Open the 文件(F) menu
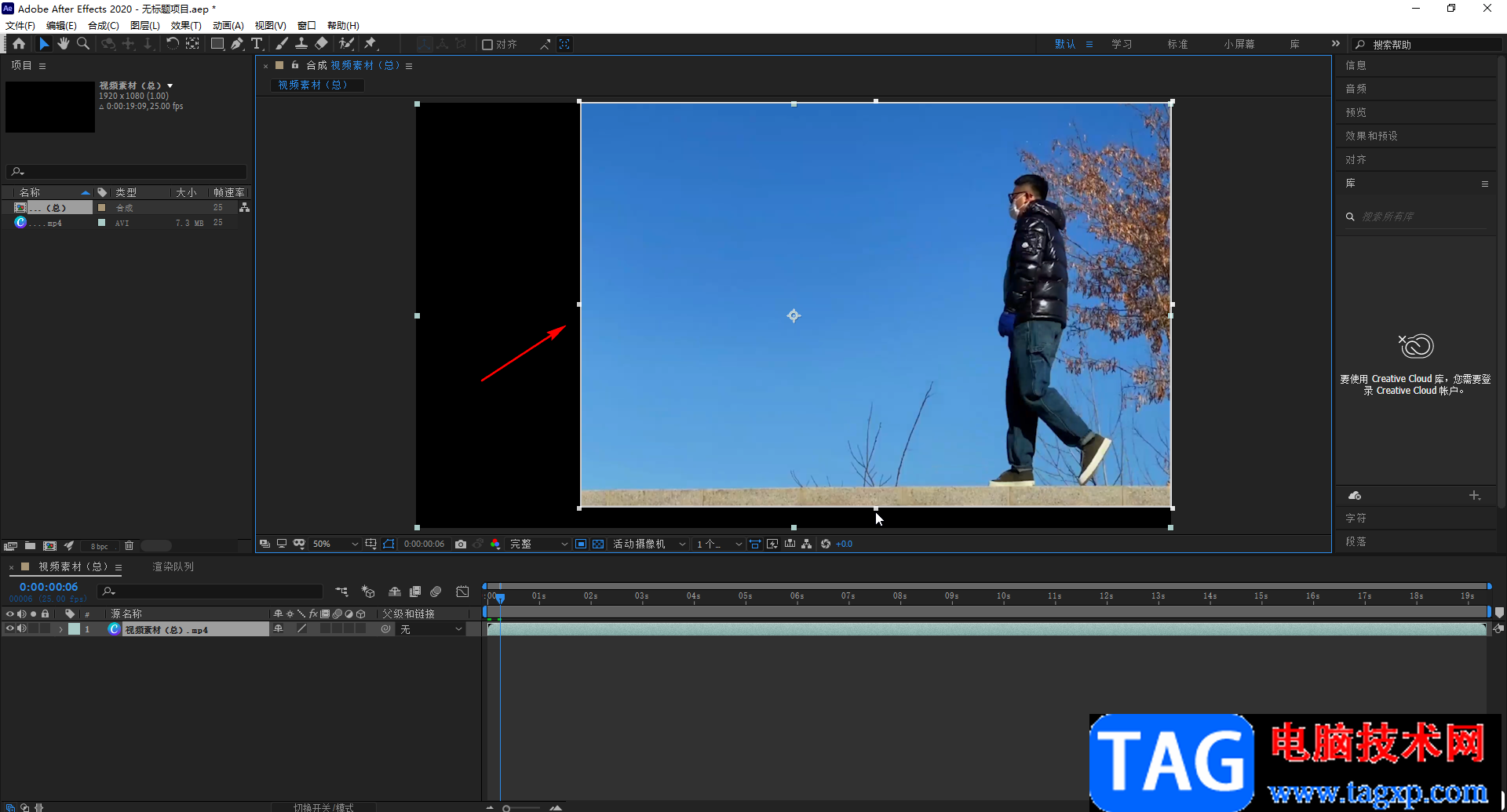The width and height of the screenshot is (1507, 812). [x=20, y=26]
